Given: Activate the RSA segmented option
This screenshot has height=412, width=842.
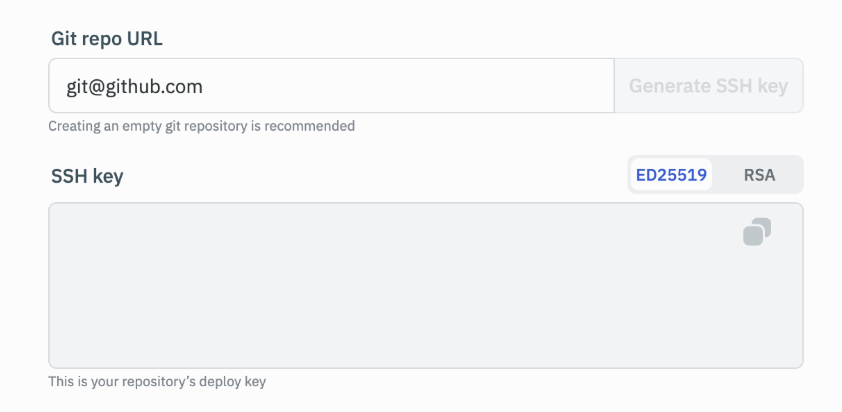Looking at the screenshot, I should 759,175.
